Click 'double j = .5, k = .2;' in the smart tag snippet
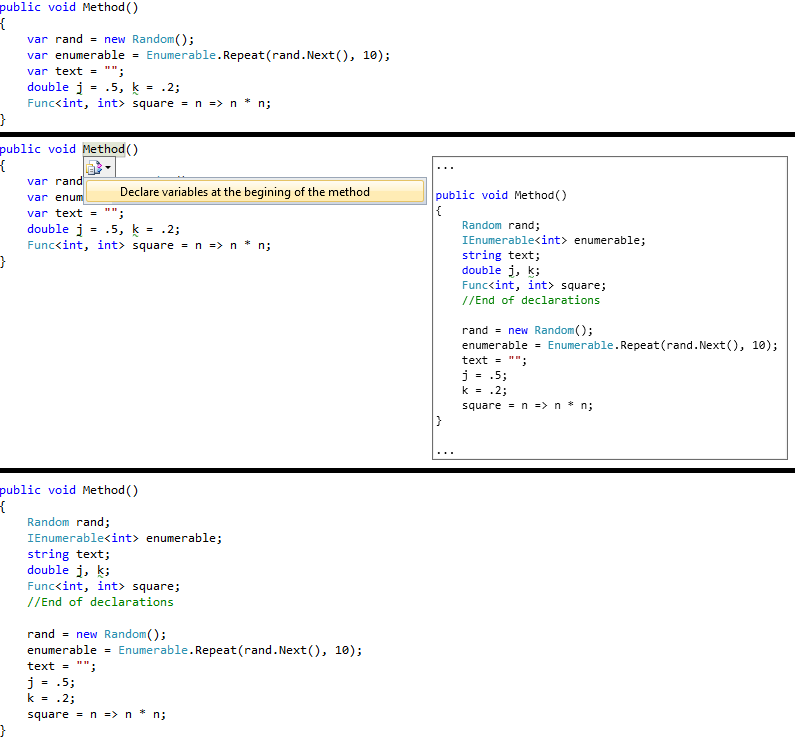The height and width of the screenshot is (744, 795). (x=103, y=229)
